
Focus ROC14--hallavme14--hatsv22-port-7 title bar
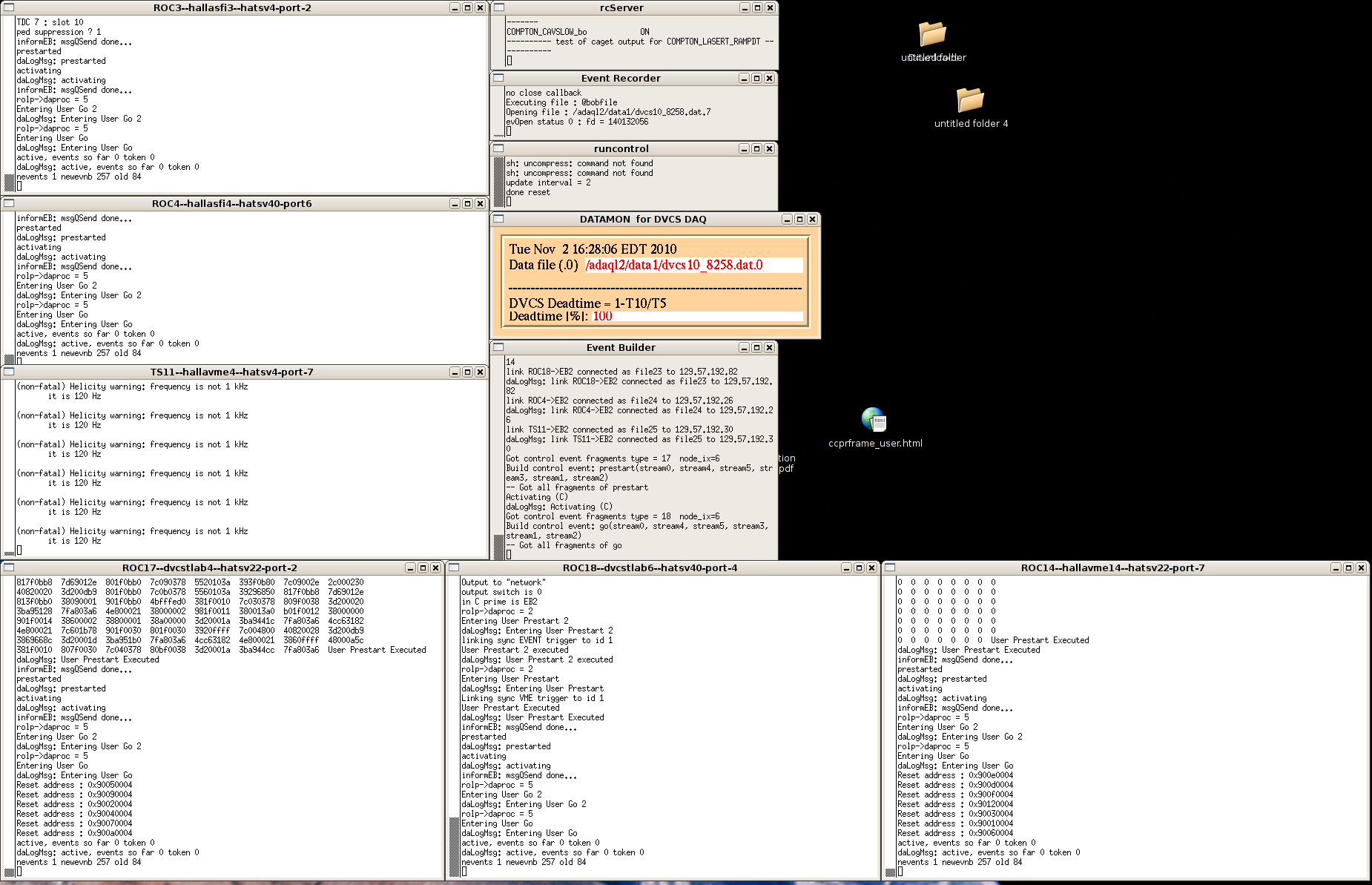[x=1112, y=567]
